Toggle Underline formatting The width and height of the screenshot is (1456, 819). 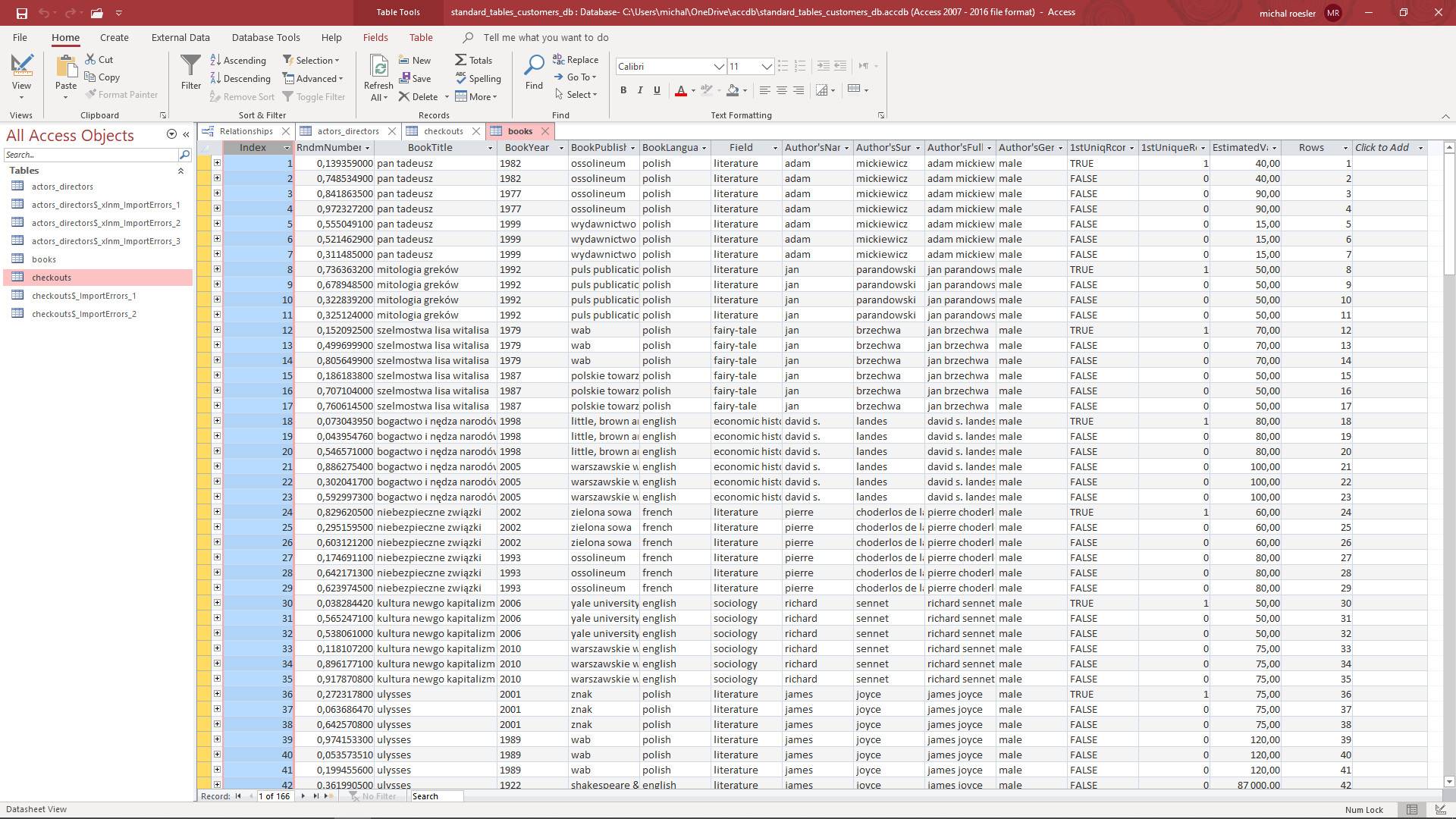tap(657, 90)
